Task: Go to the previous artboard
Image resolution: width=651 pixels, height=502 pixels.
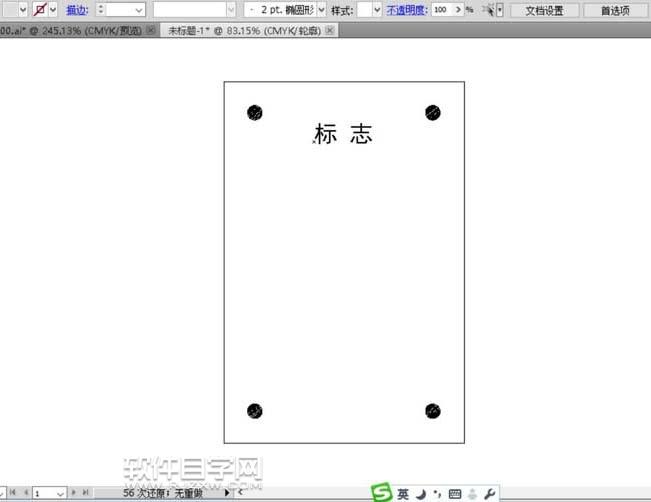Action: (x=26, y=492)
